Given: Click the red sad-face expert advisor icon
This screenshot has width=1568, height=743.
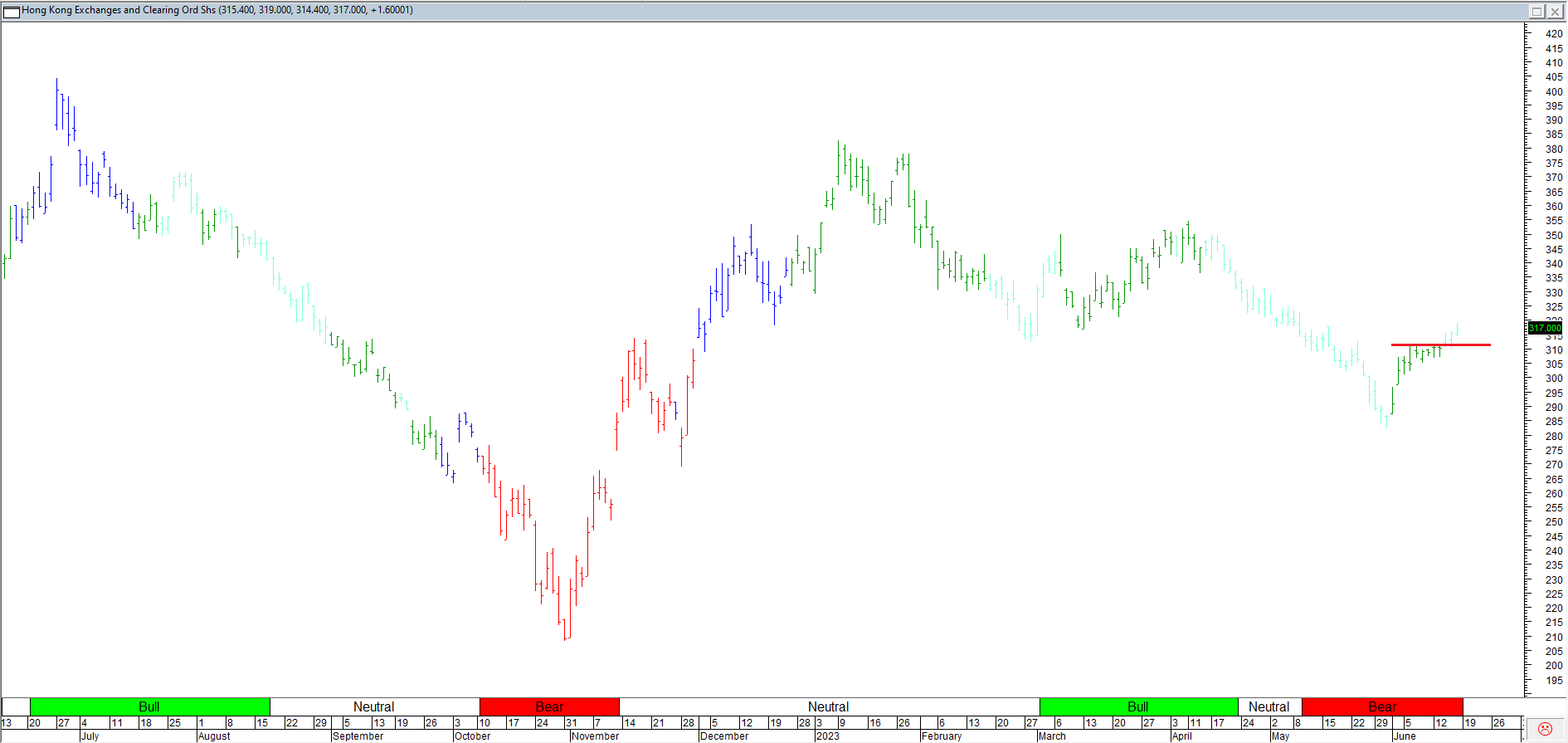Looking at the screenshot, I should coord(1545,728).
